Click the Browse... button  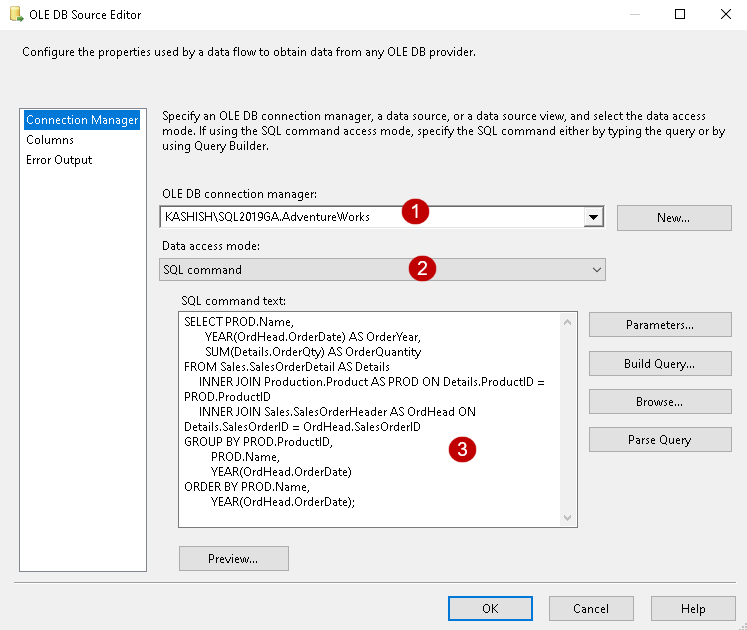tap(660, 402)
